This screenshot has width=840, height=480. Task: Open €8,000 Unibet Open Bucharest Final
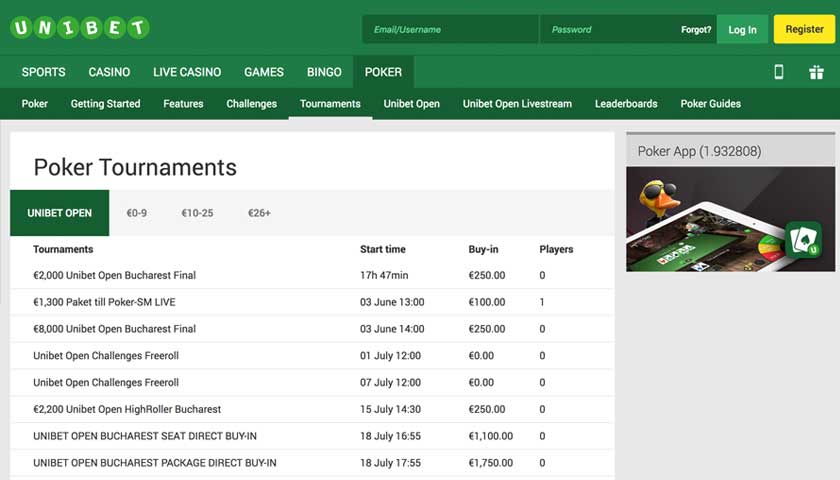click(115, 329)
